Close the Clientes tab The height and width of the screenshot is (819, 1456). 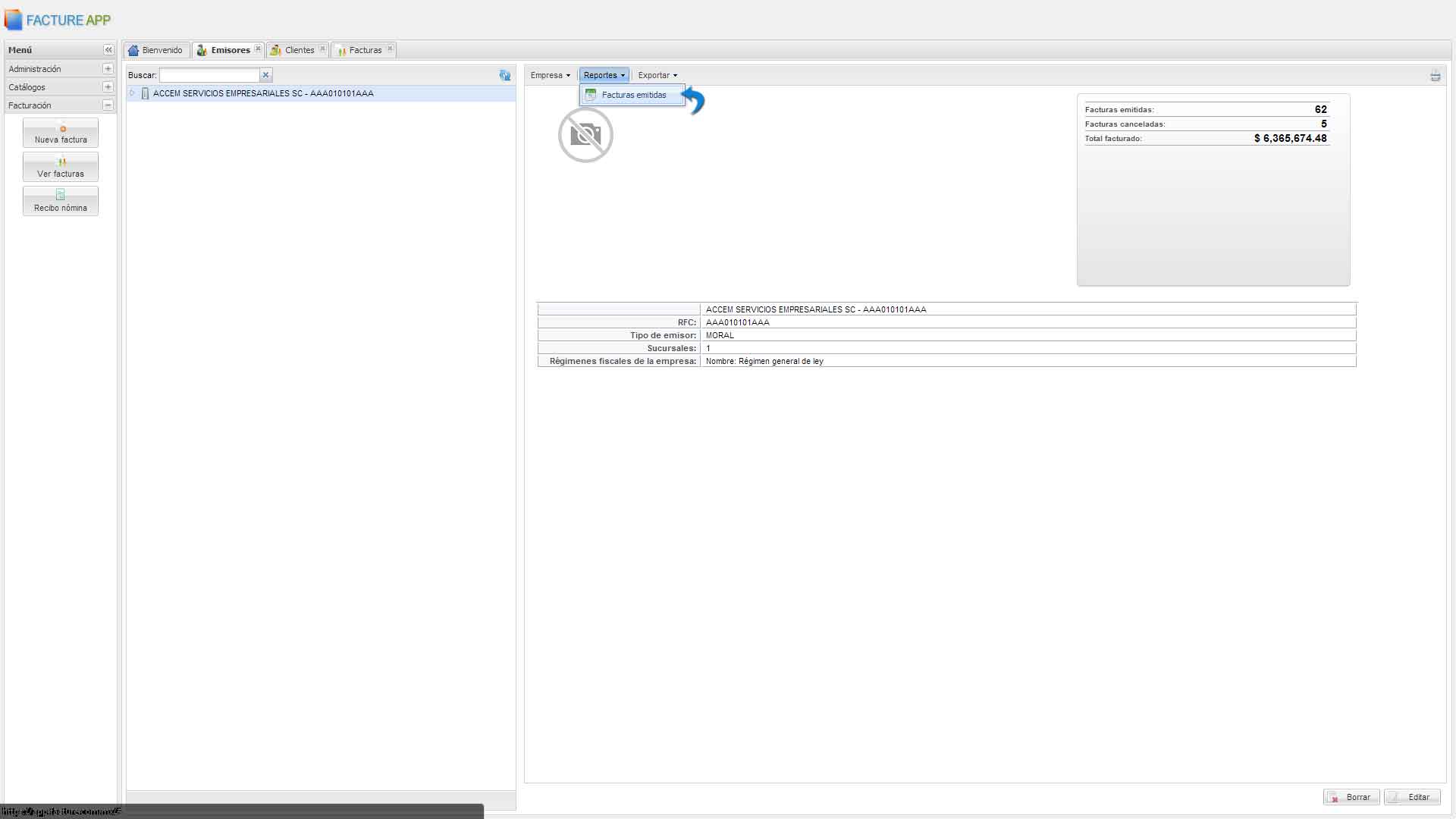click(x=322, y=49)
